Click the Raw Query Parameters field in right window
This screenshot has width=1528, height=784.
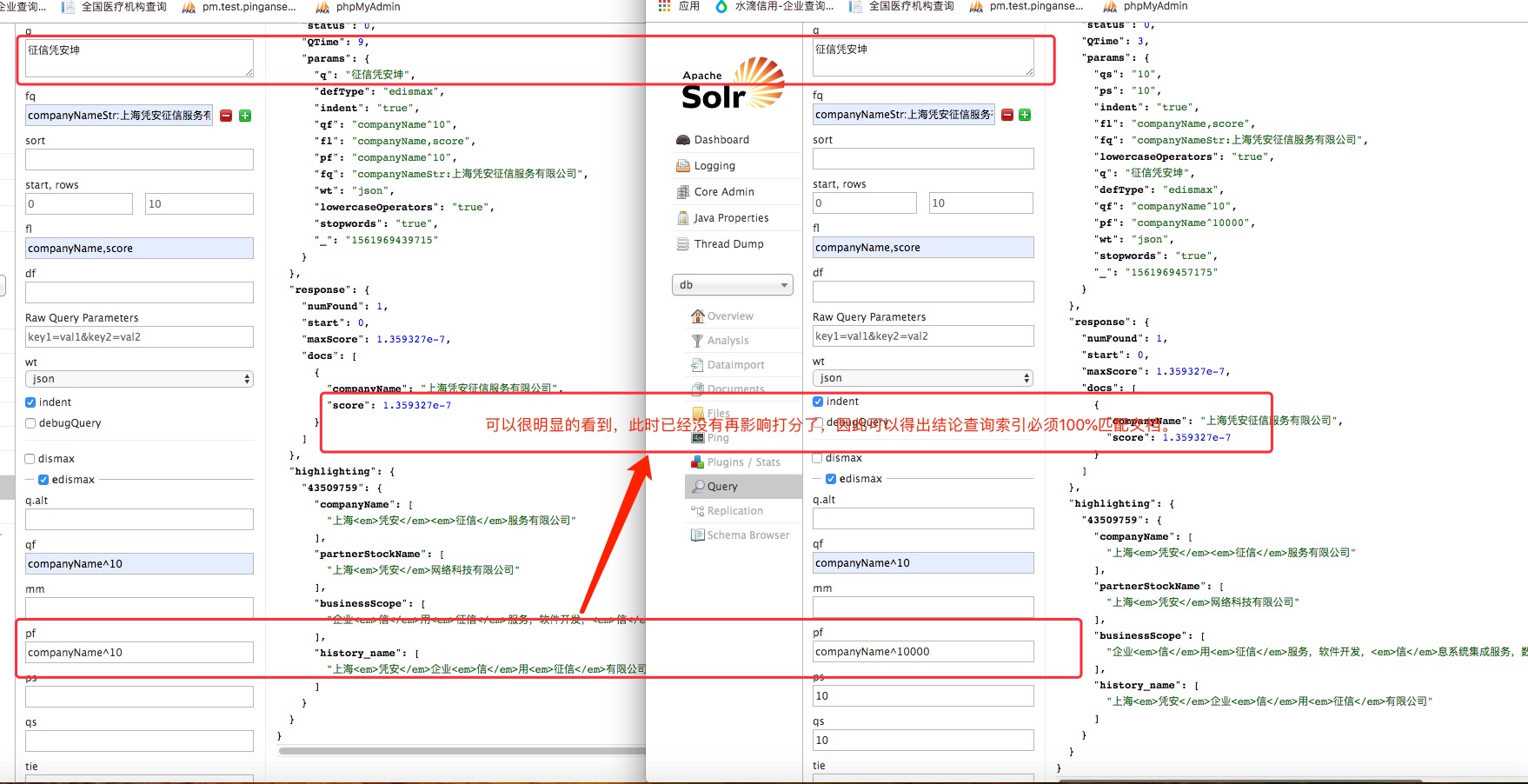click(923, 336)
